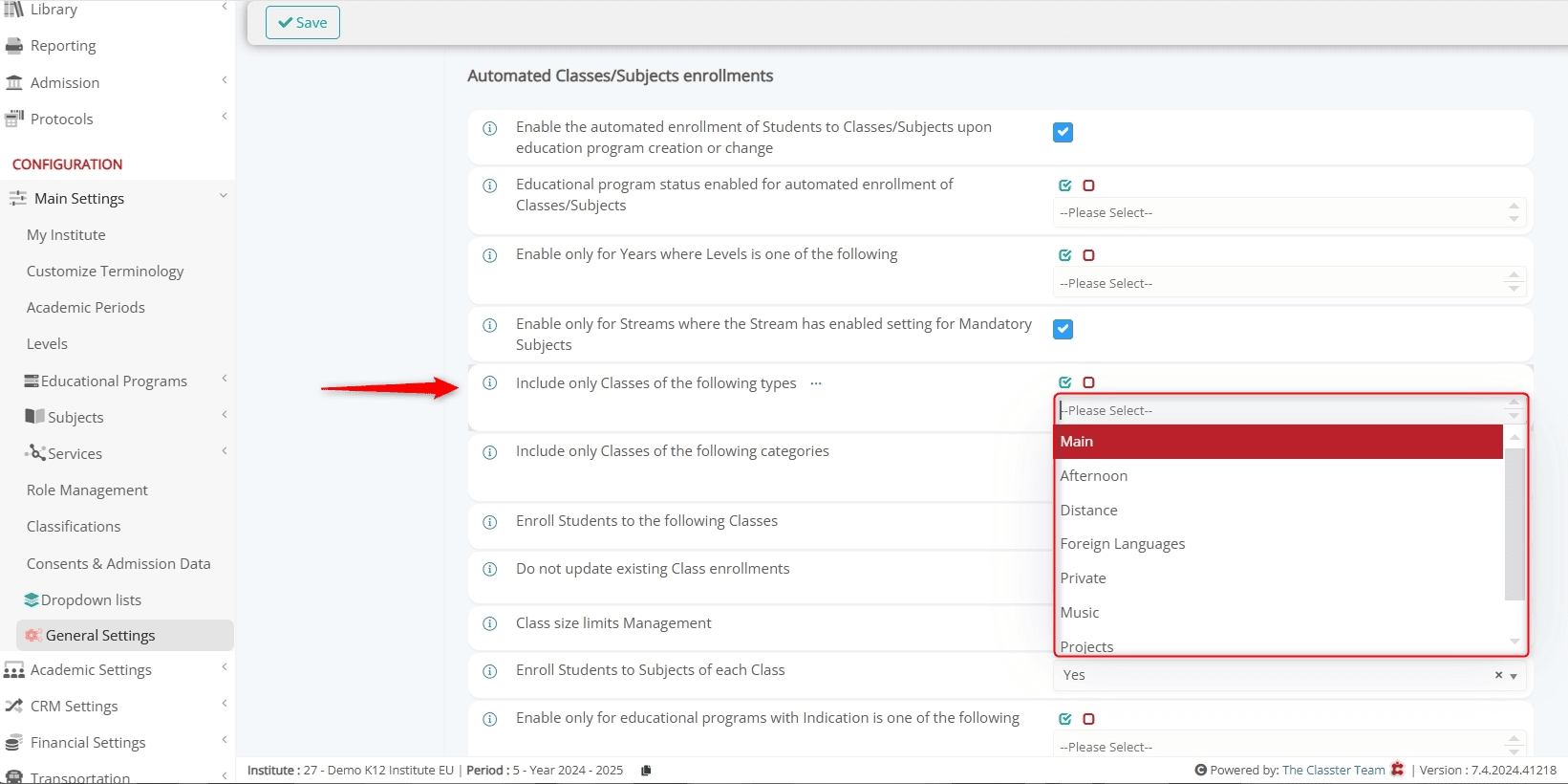Toggle the automated enrollment of Students checkbox
The image size is (1568, 784).
coord(1063,133)
